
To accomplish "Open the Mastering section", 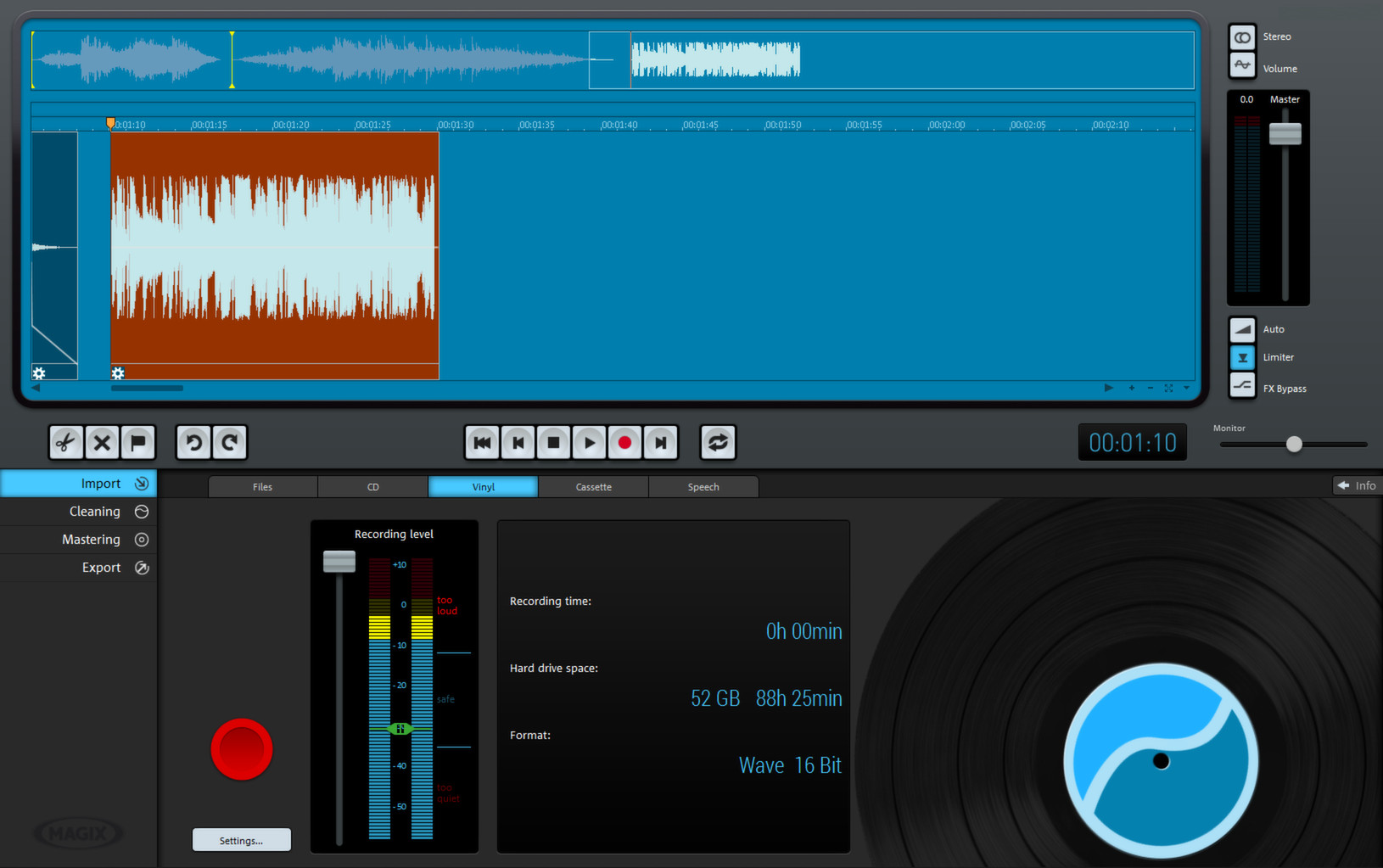I will click(x=78, y=540).
